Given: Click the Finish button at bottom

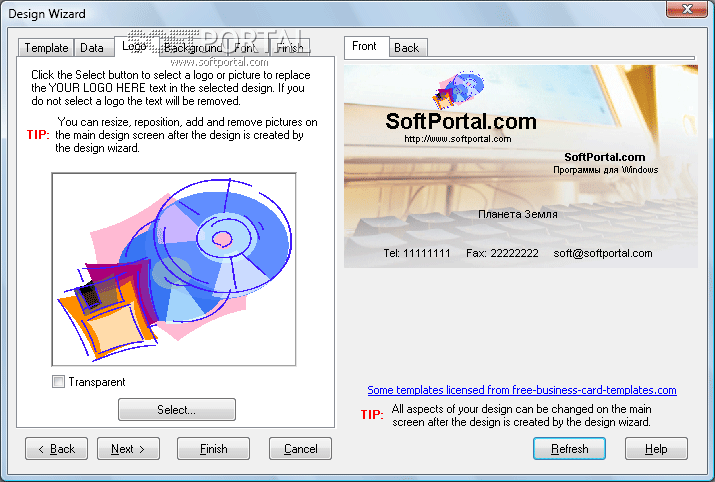Looking at the screenshot, I should pyautogui.click(x=213, y=449).
